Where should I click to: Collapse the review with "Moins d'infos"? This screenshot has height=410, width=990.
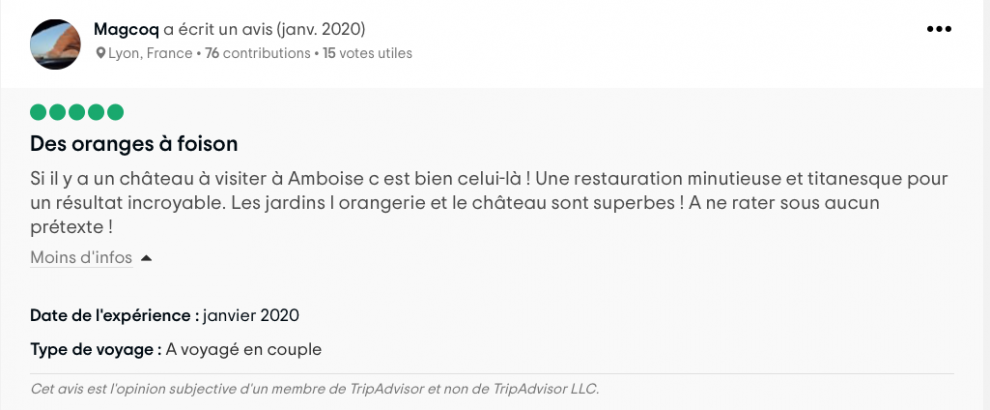point(81,258)
